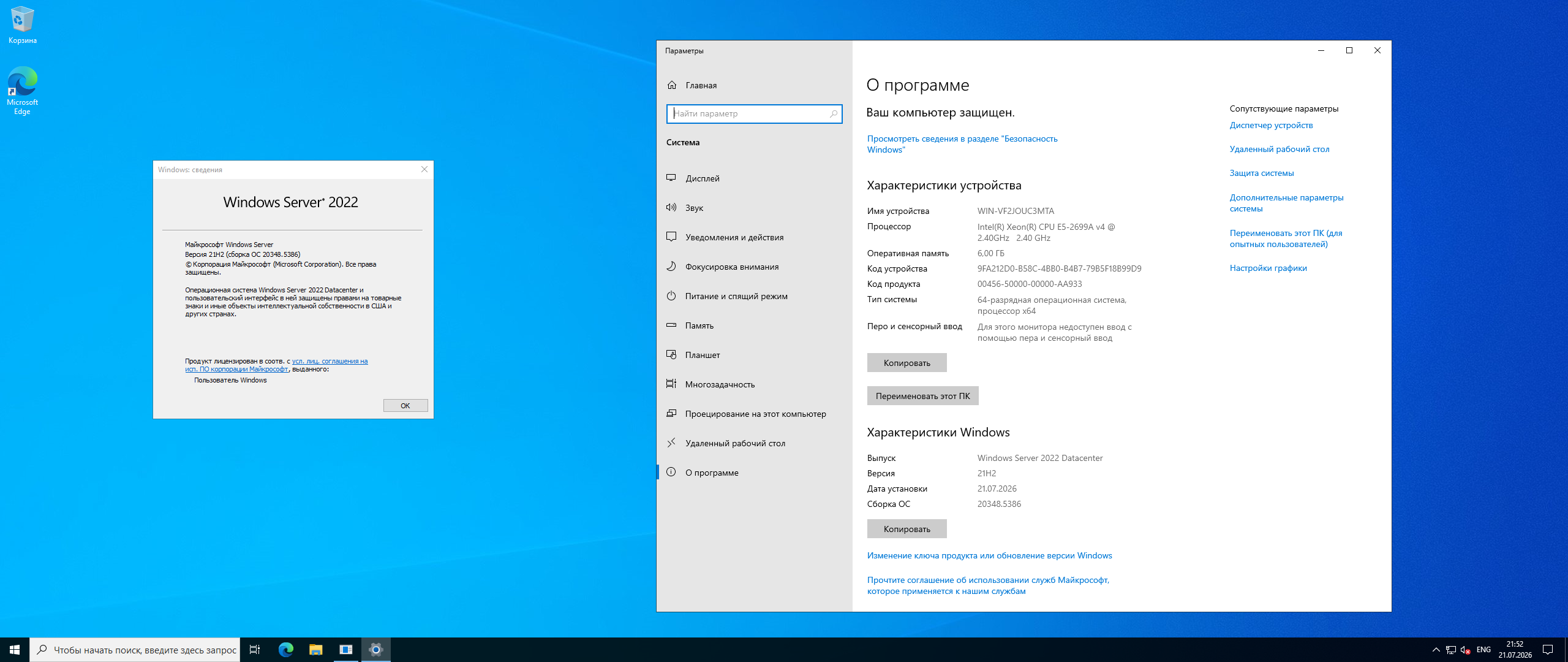The width and height of the screenshot is (1568, 662).
Task: Open Диспетчер устройств link
Action: pyautogui.click(x=1271, y=125)
